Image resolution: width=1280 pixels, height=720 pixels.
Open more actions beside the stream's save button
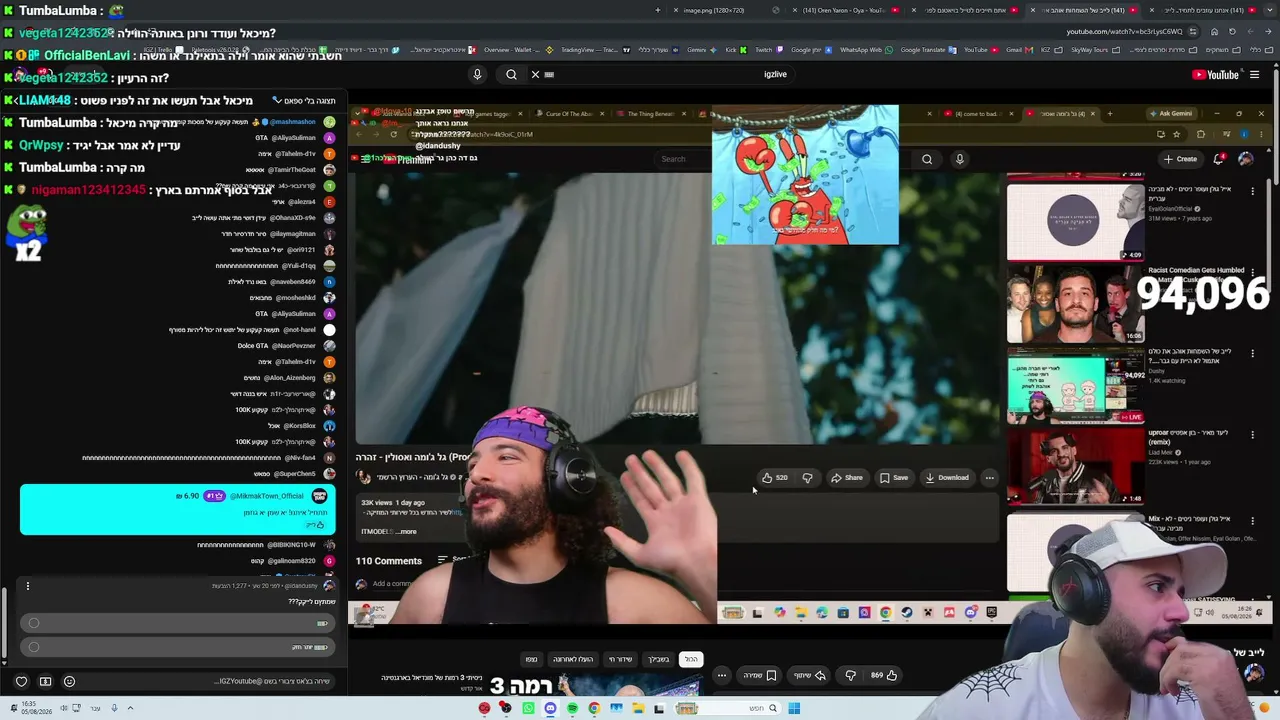(721, 675)
